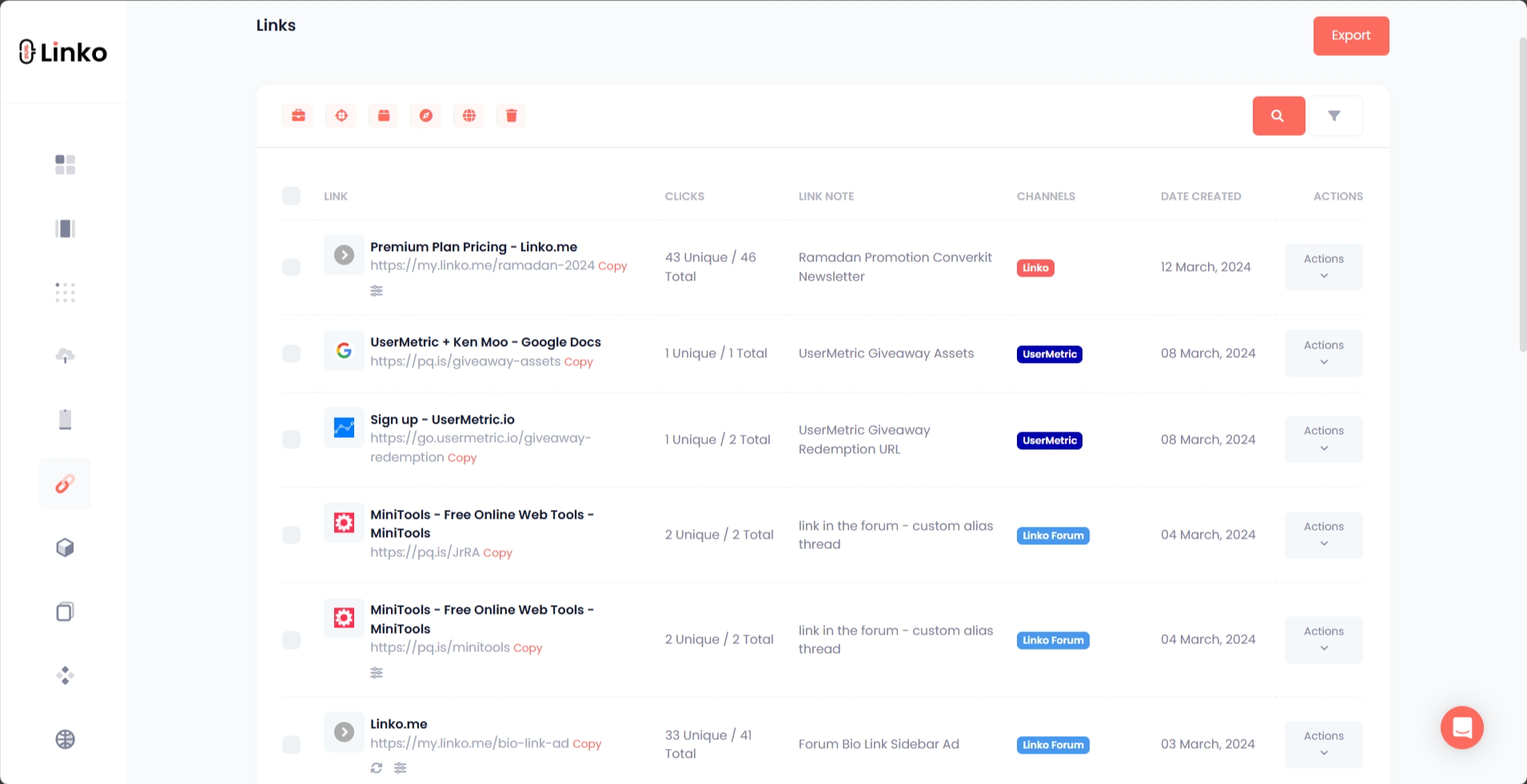Open Actions dropdown for pq.is/JrRA row
The image size is (1527, 784).
[1324, 535]
